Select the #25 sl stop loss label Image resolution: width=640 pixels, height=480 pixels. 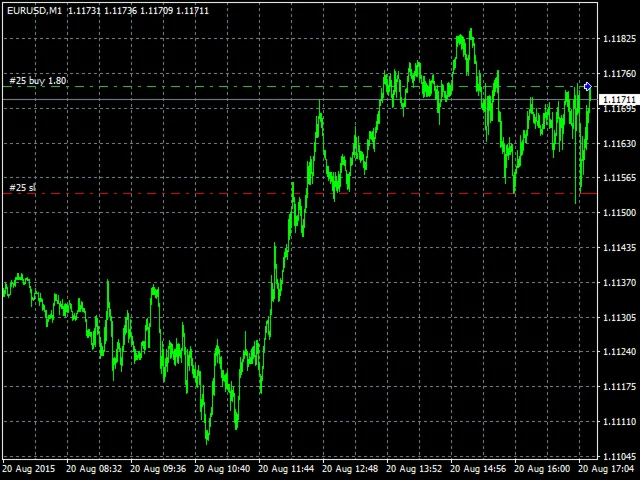coord(22,188)
